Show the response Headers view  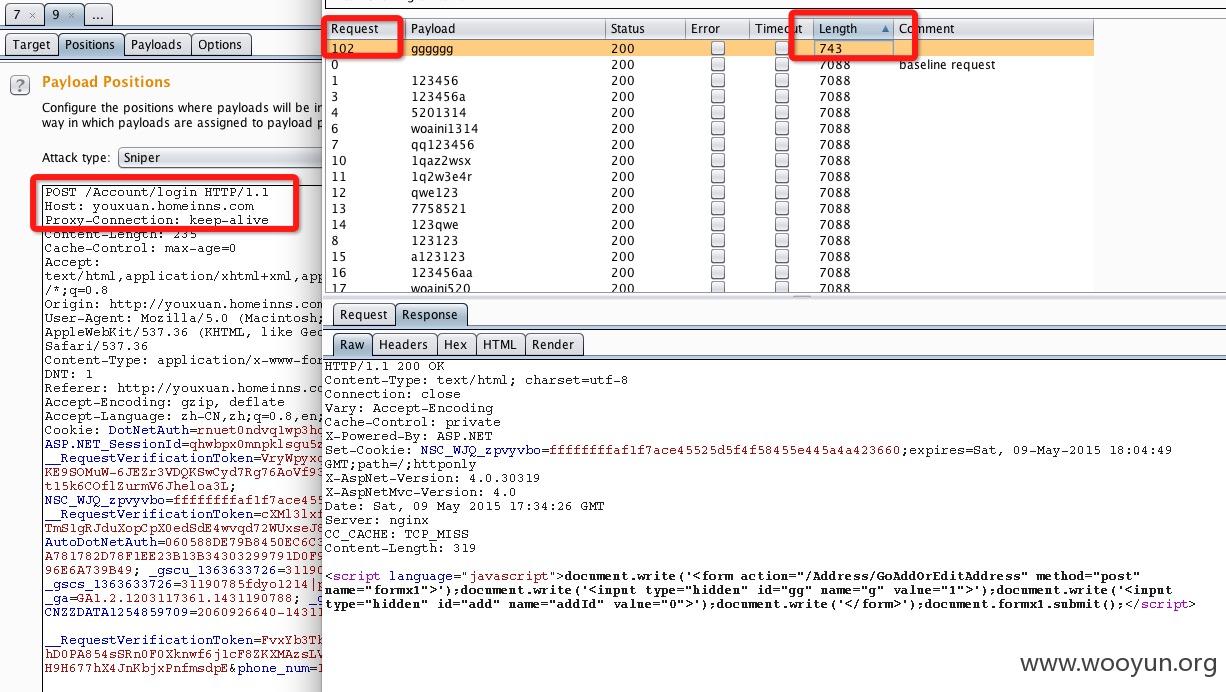pos(403,344)
